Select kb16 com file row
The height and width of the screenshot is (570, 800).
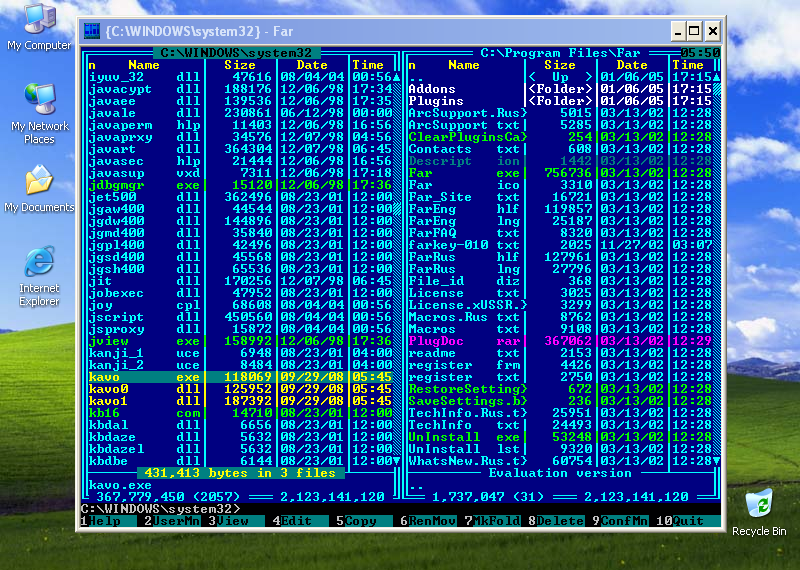coord(240,413)
